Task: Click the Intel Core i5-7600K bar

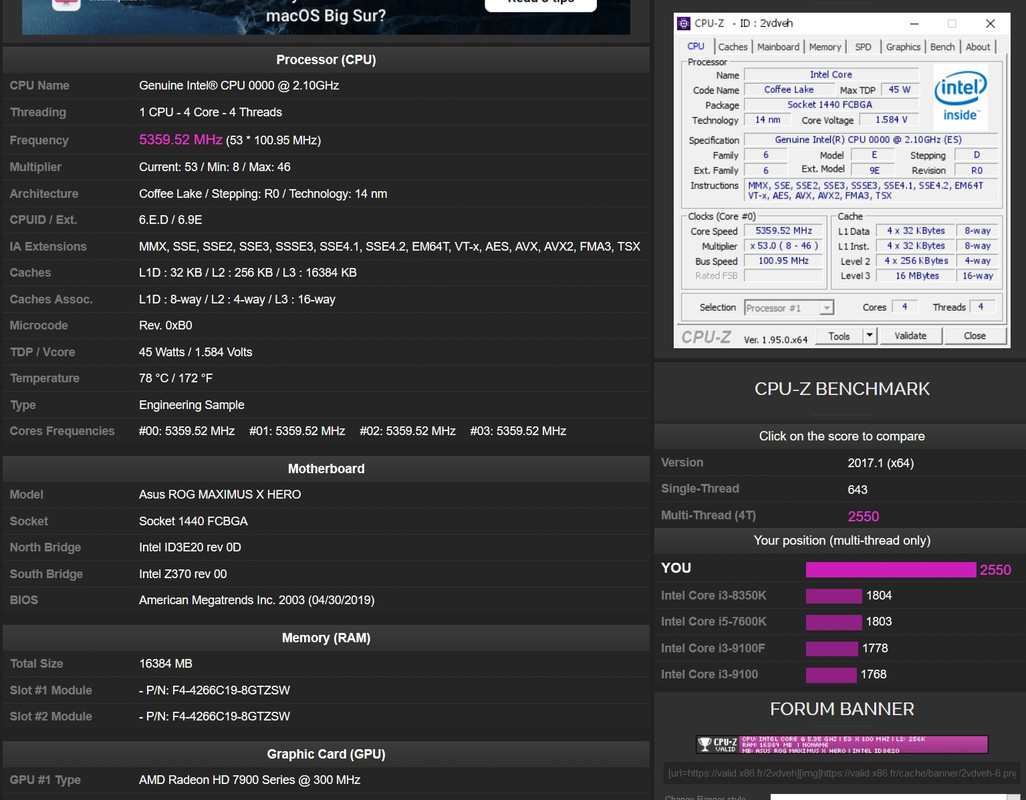Action: [834, 622]
